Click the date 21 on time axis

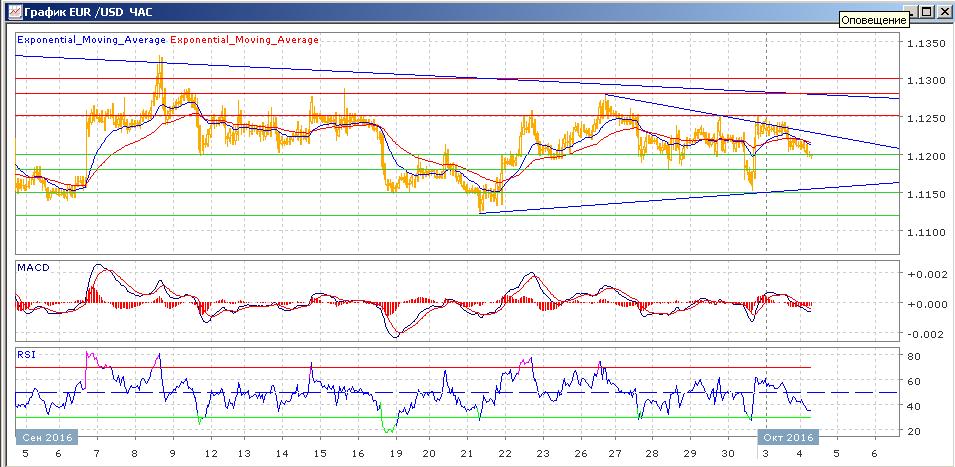pyautogui.click(x=467, y=454)
